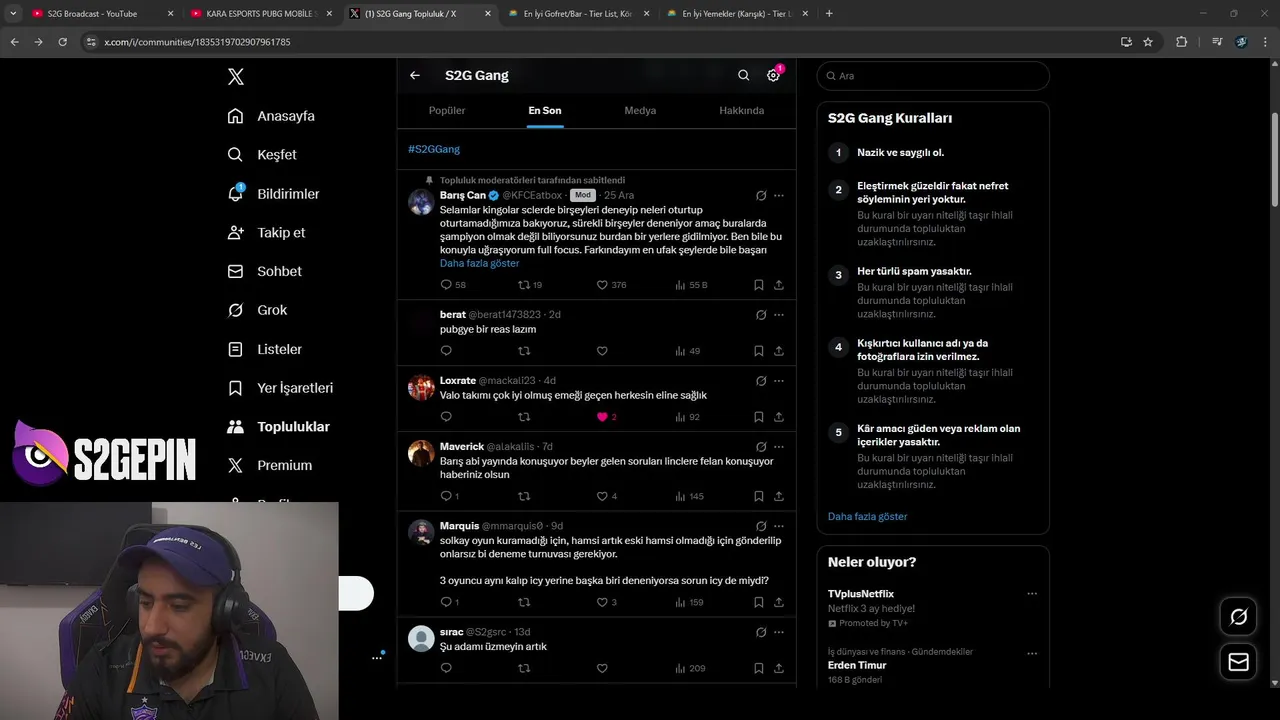The image size is (1280, 720).
Task: Unlike Loxrate's post about Valo takımı
Action: click(x=602, y=417)
